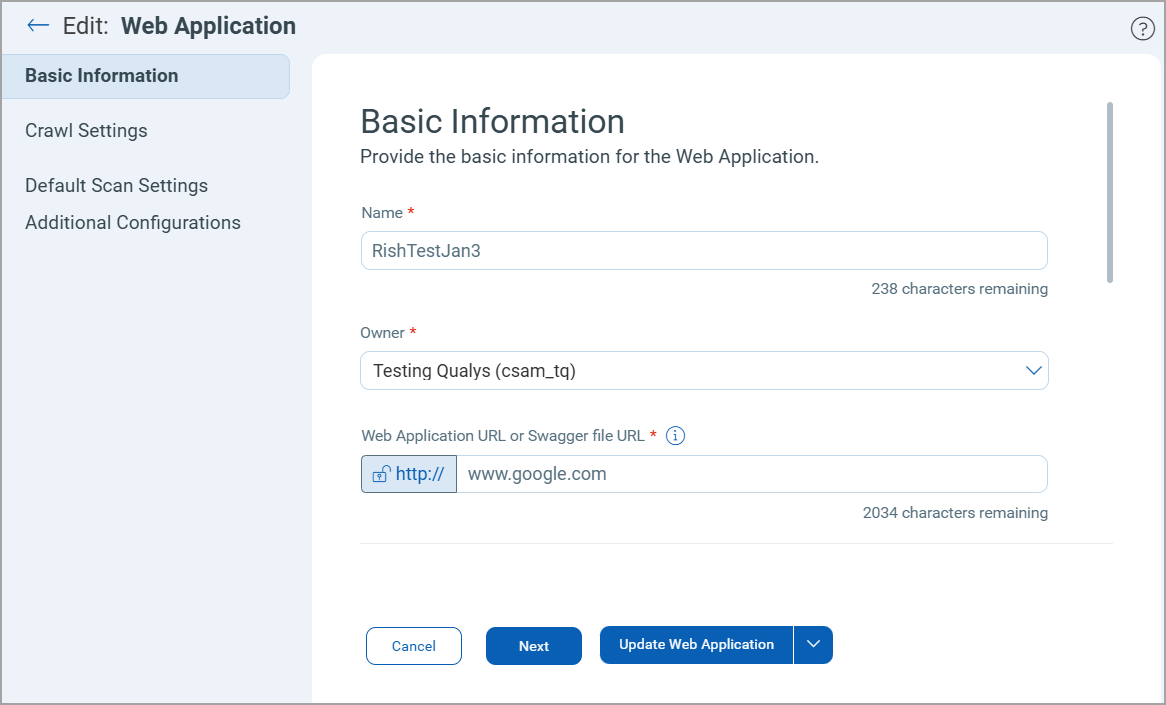The height and width of the screenshot is (705, 1166).
Task: Expand the Update Web Application arrow menu
Action: [814, 645]
